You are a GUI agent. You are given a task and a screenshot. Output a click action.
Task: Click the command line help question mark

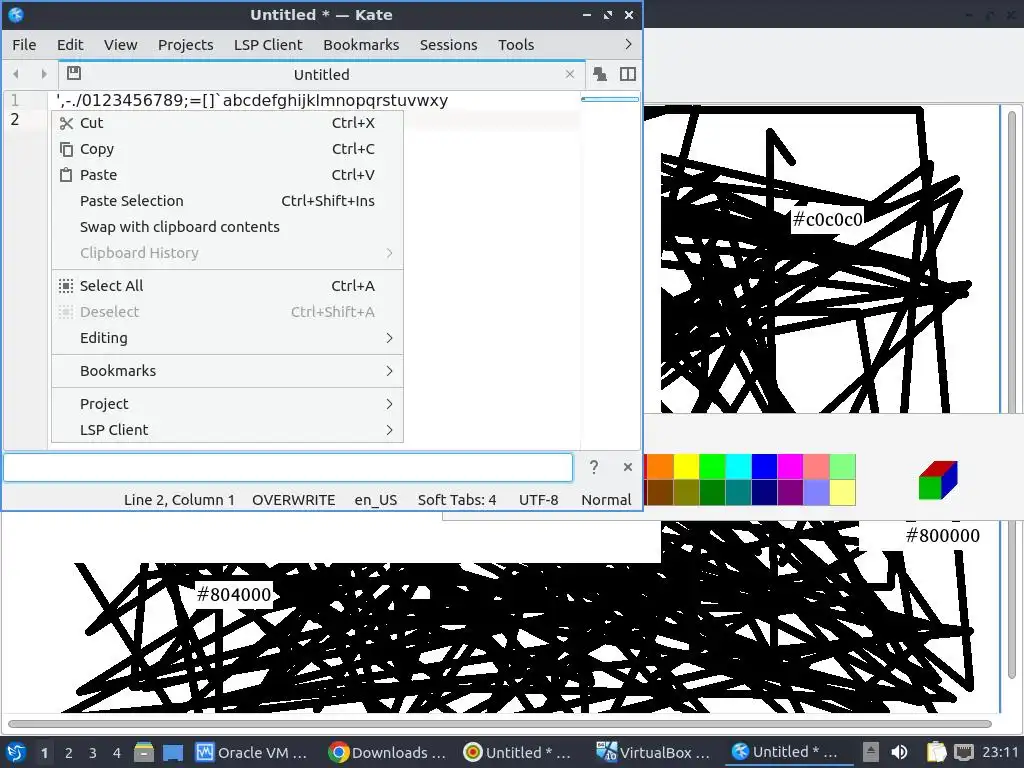coord(594,467)
